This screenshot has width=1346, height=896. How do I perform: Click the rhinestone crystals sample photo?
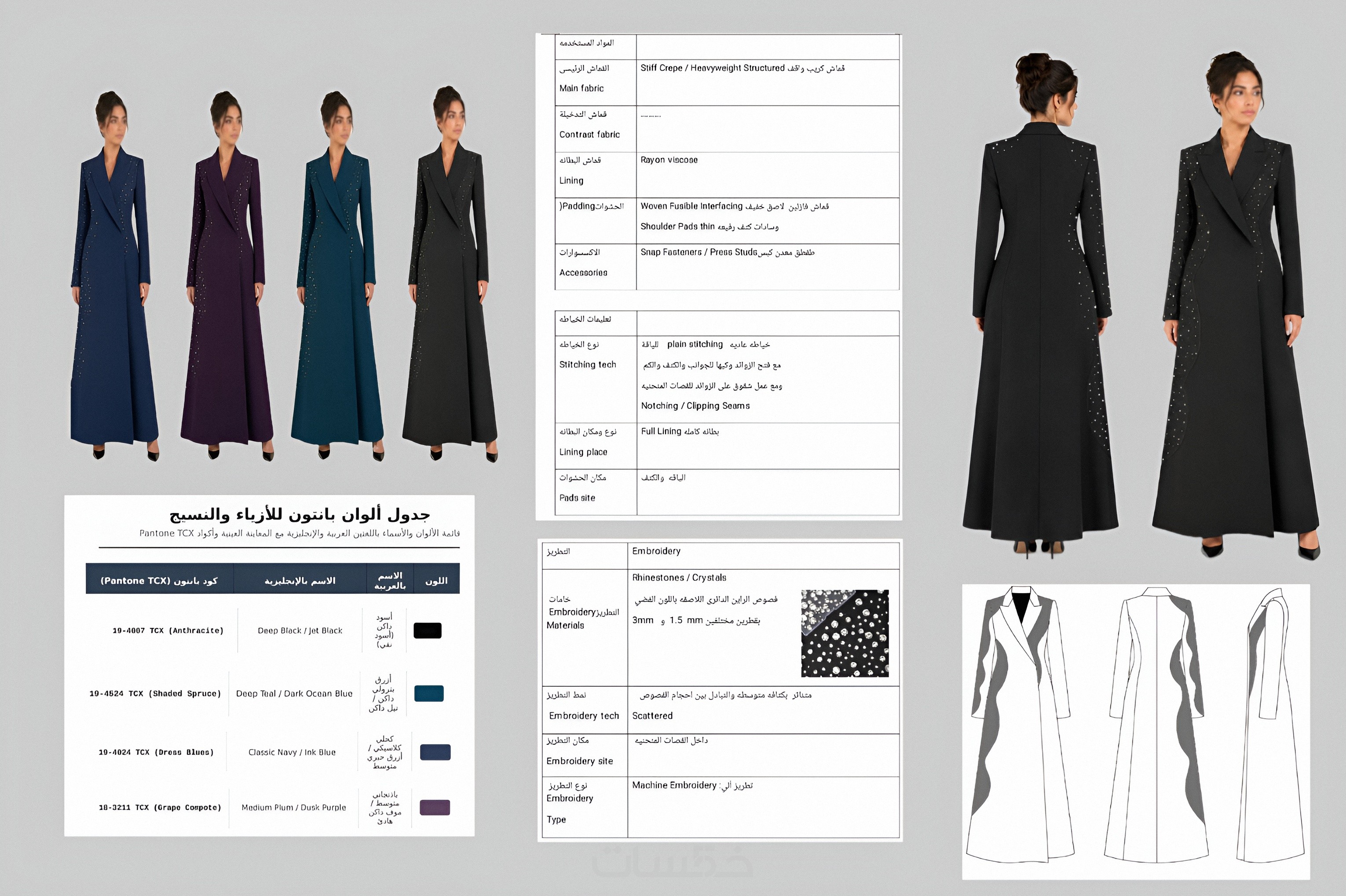[845, 633]
